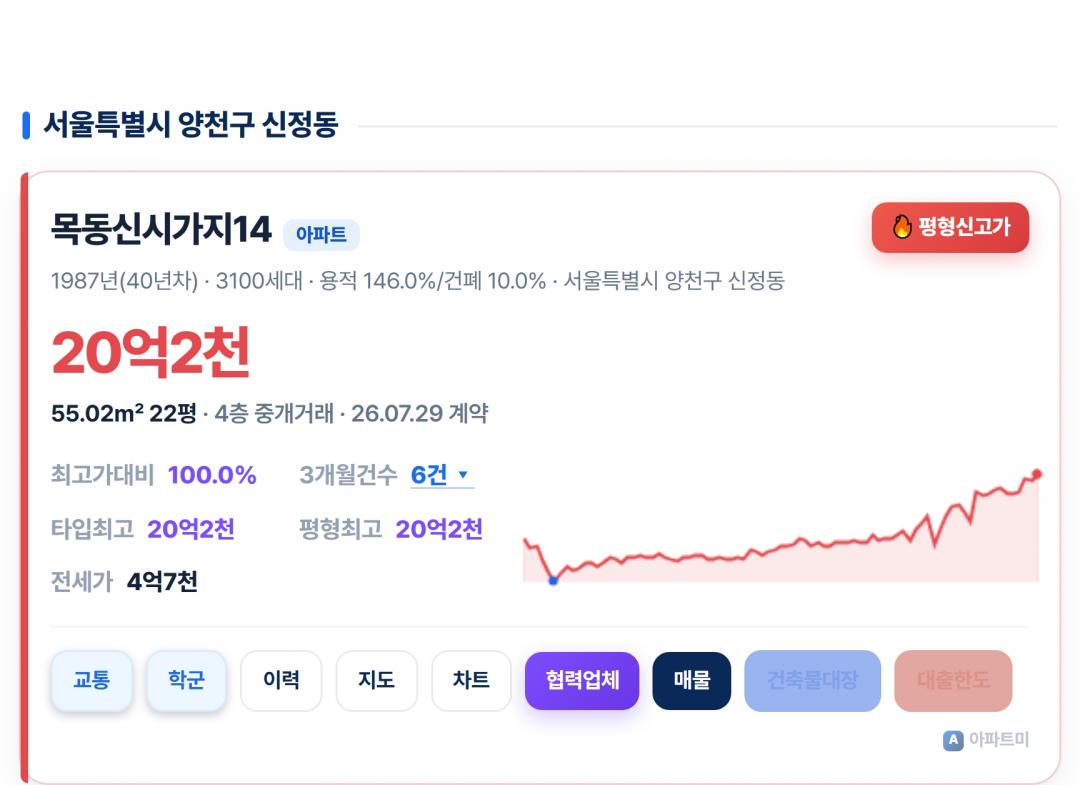Click the purple 협력업체 button

tap(582, 680)
